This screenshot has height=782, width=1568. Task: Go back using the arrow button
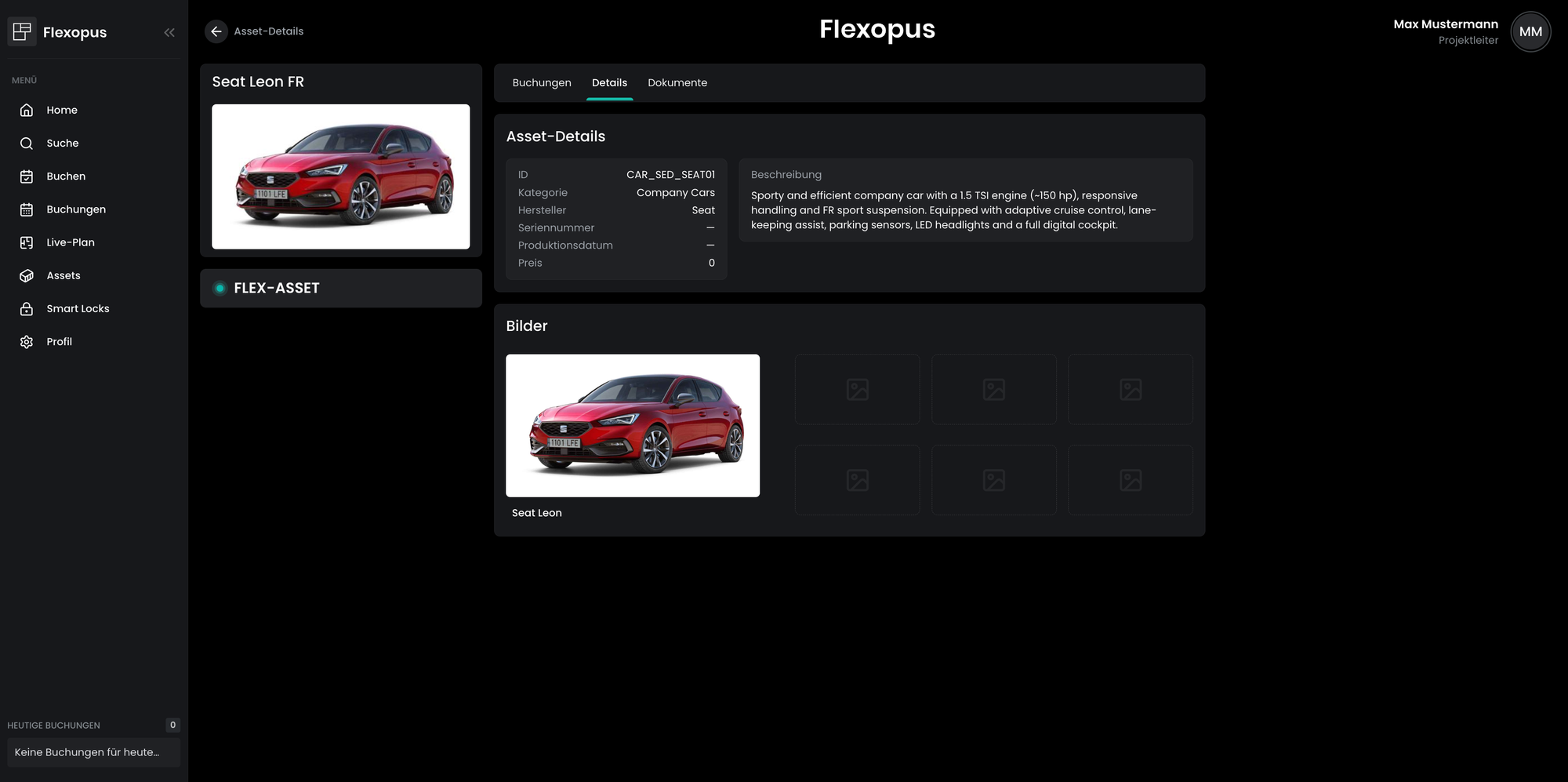pos(216,31)
